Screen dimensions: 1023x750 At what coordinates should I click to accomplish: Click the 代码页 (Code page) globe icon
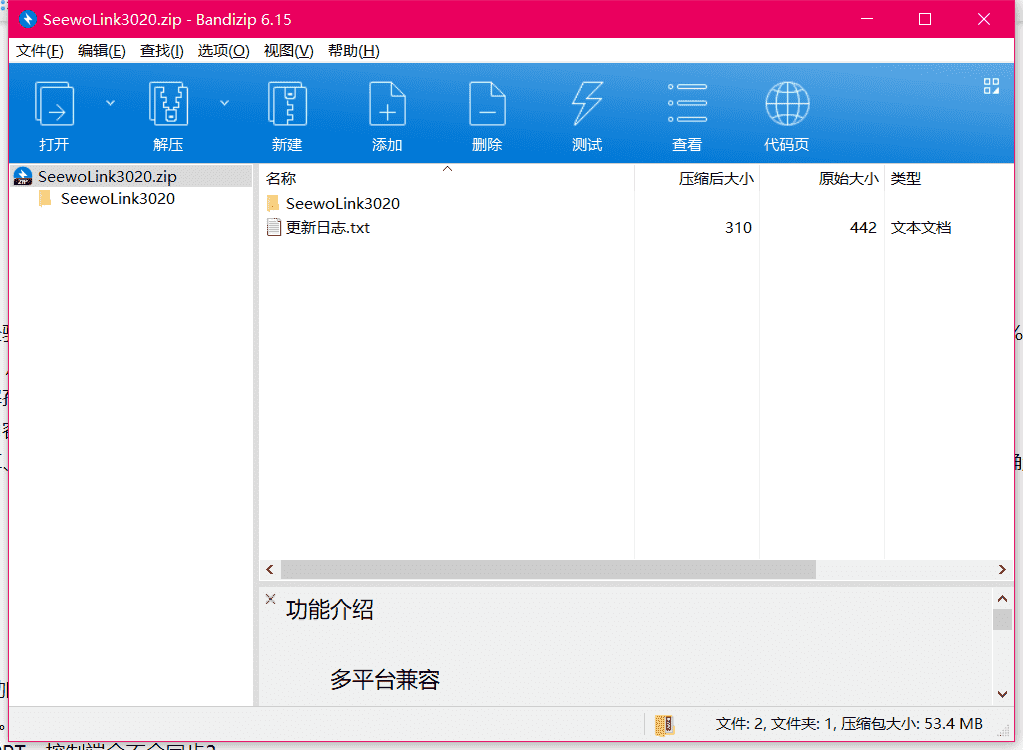click(787, 104)
